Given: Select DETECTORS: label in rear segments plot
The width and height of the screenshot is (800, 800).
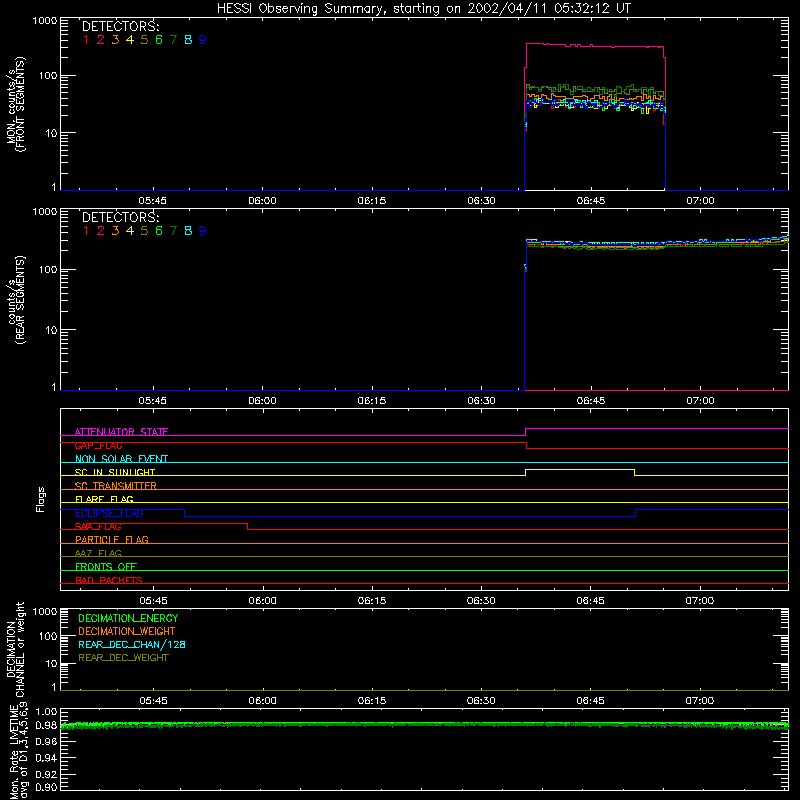Looking at the screenshot, I should [x=121, y=218].
